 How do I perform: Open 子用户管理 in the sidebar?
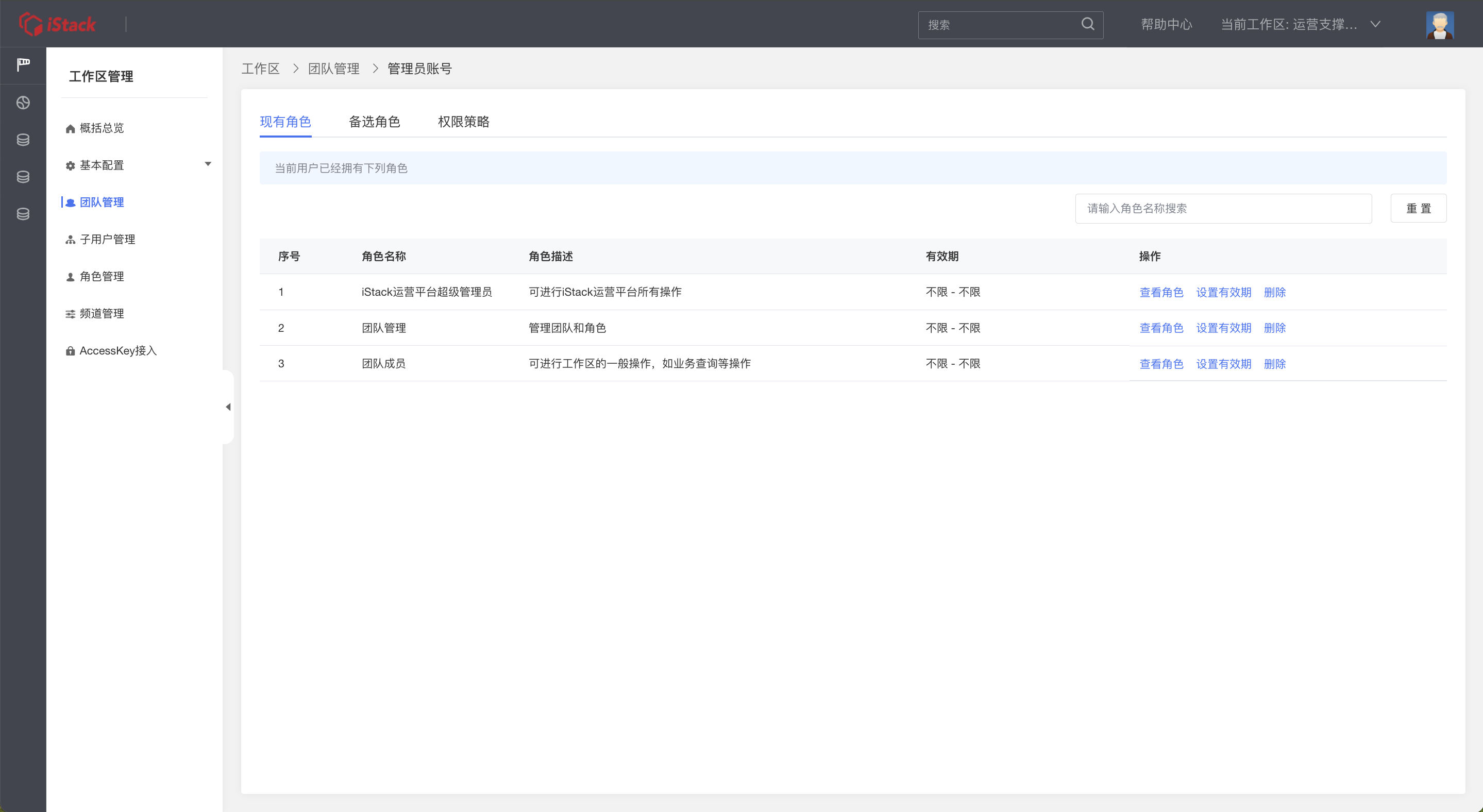coord(107,240)
